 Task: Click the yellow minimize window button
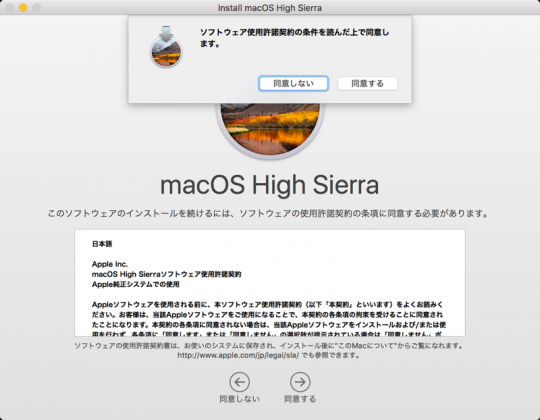point(23,8)
